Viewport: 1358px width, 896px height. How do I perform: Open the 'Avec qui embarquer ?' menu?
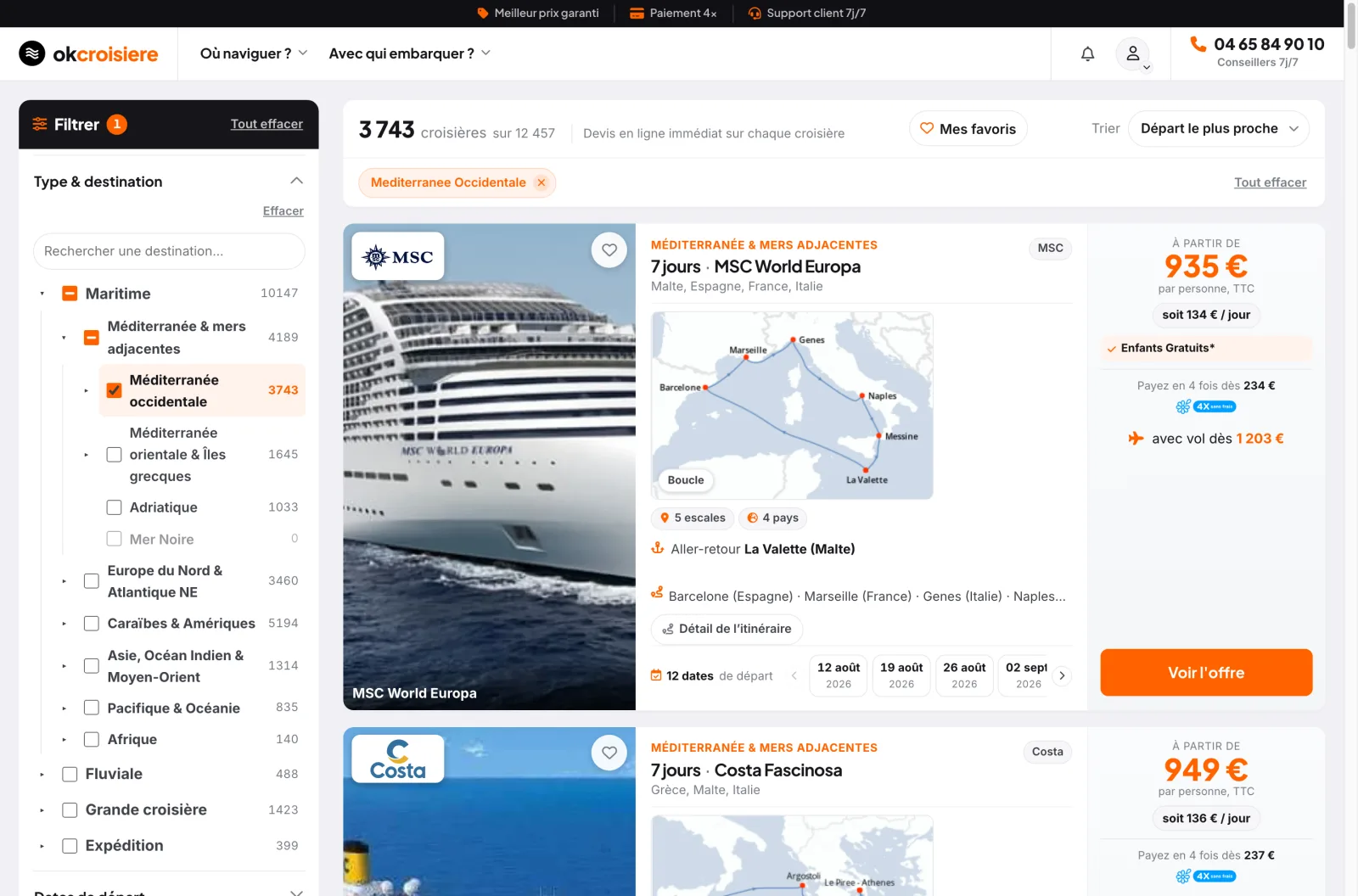pyautogui.click(x=410, y=53)
